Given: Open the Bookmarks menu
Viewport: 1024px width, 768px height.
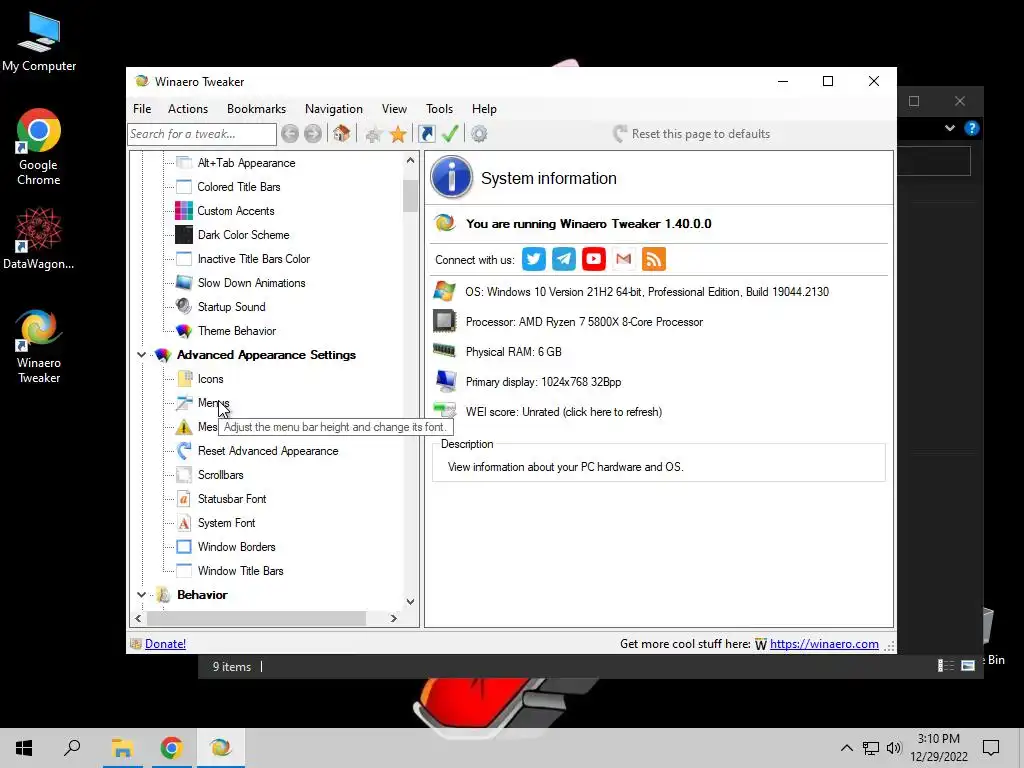Looking at the screenshot, I should tap(256, 109).
